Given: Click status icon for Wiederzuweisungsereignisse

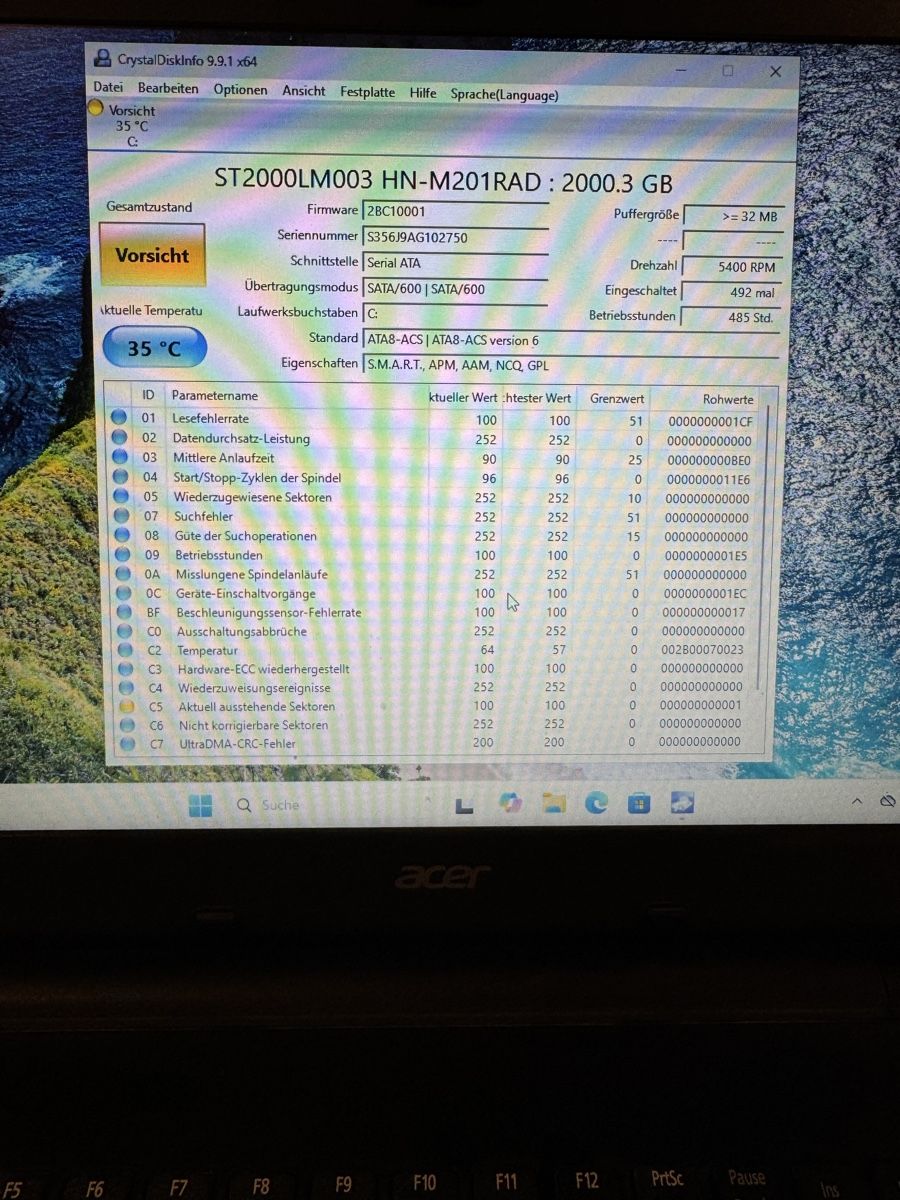Looking at the screenshot, I should click(126, 687).
